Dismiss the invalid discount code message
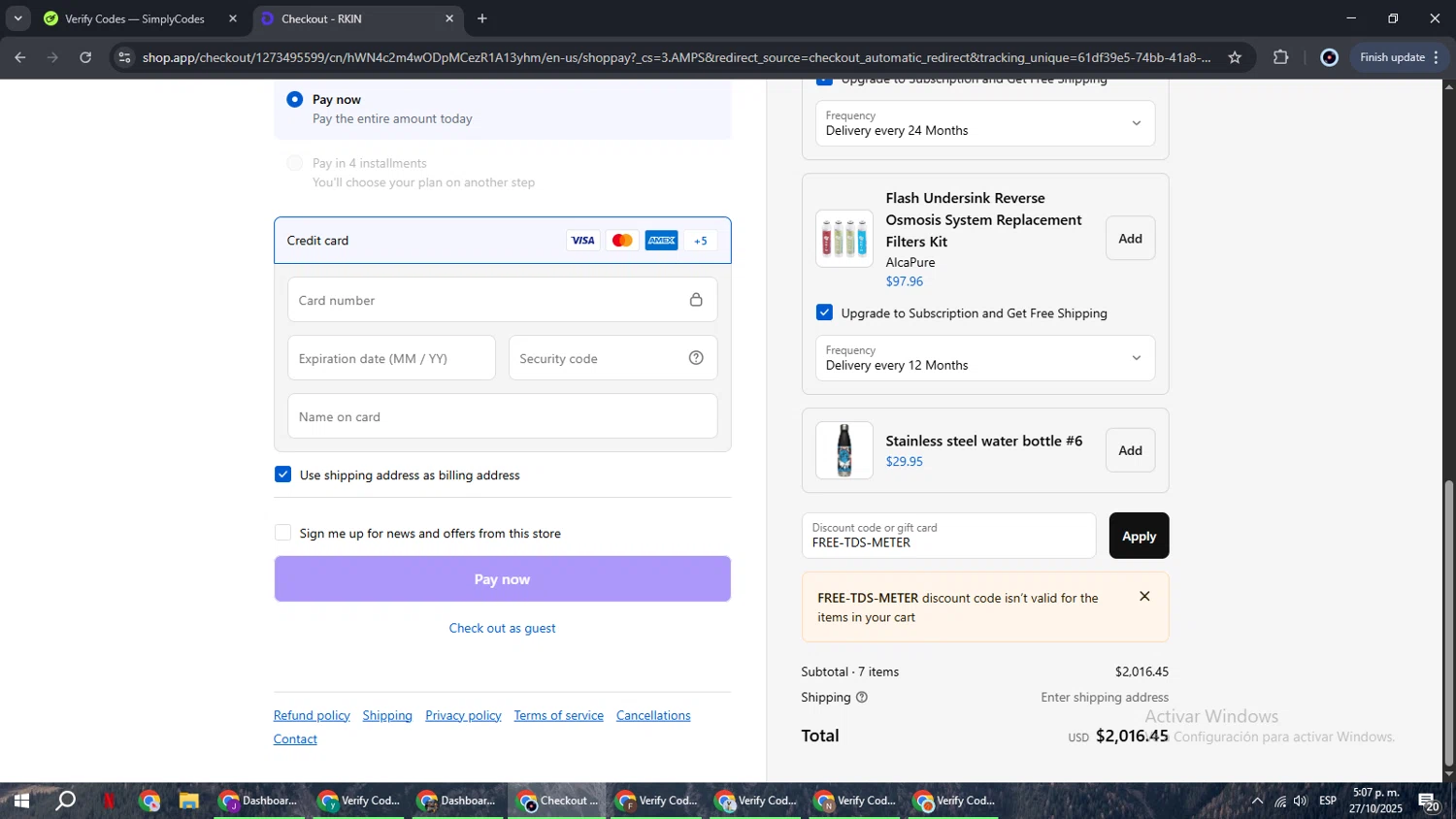The image size is (1456, 819). pyautogui.click(x=1144, y=597)
